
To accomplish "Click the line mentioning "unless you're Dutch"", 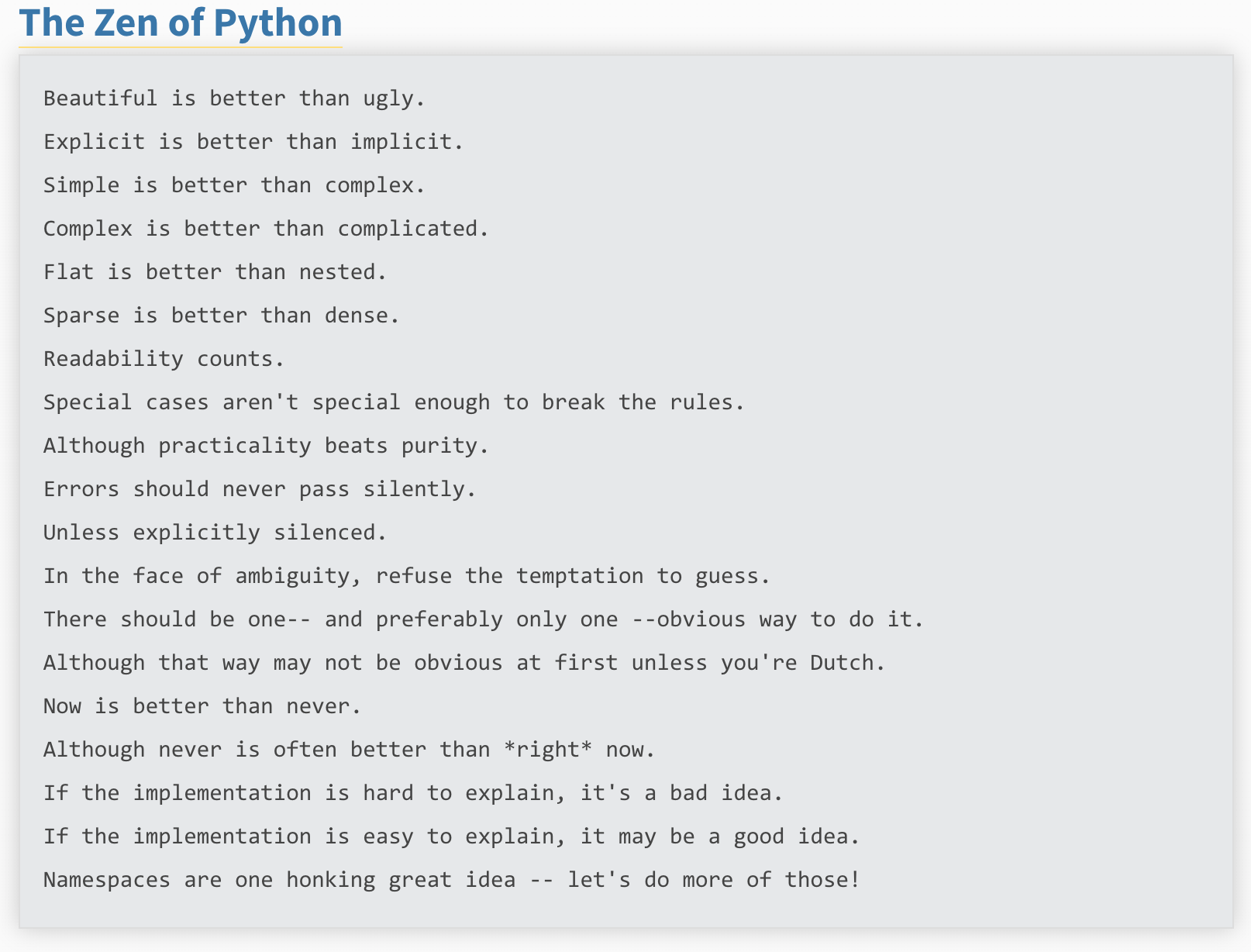I will [464, 663].
